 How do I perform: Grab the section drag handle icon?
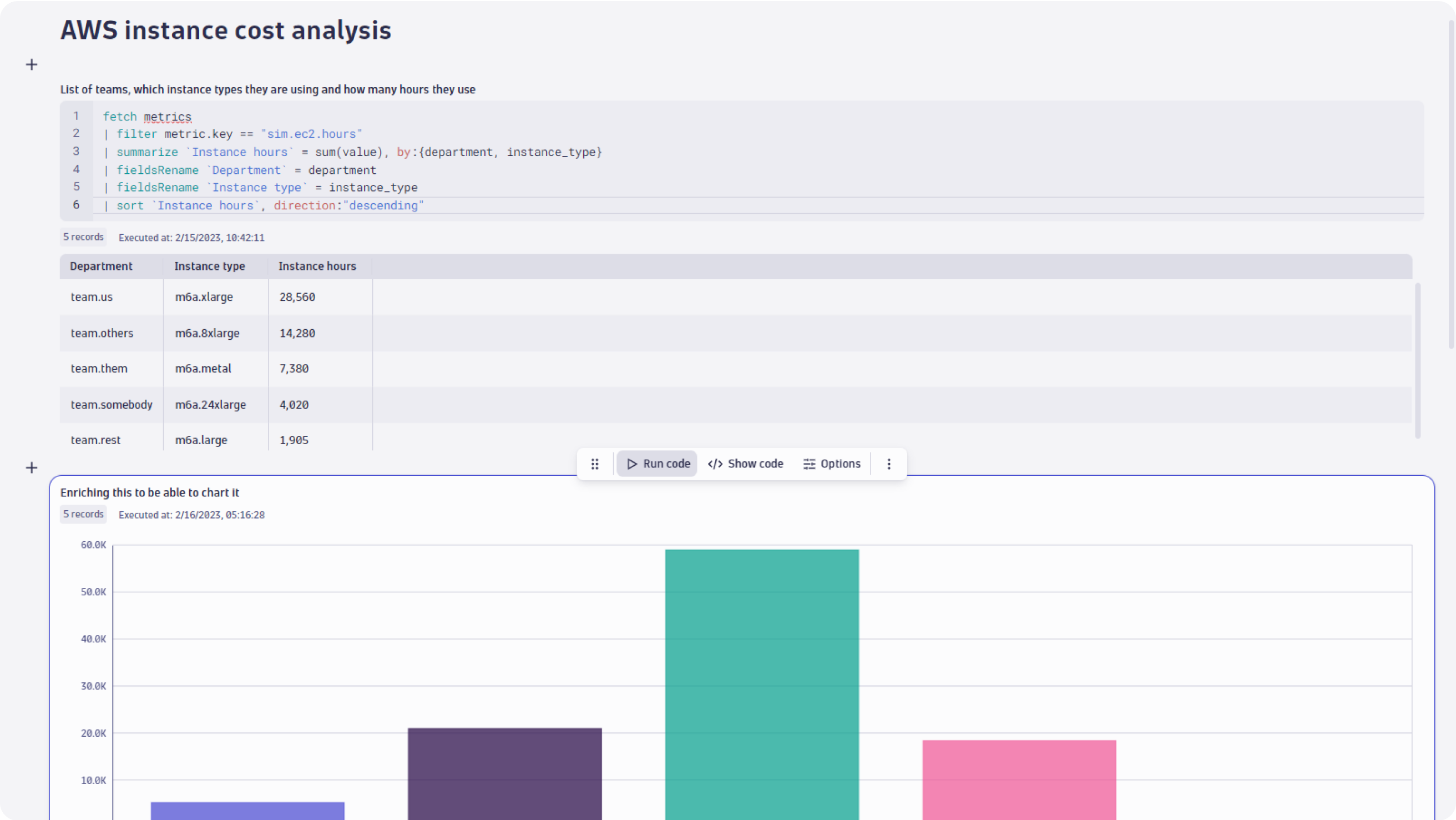[595, 464]
